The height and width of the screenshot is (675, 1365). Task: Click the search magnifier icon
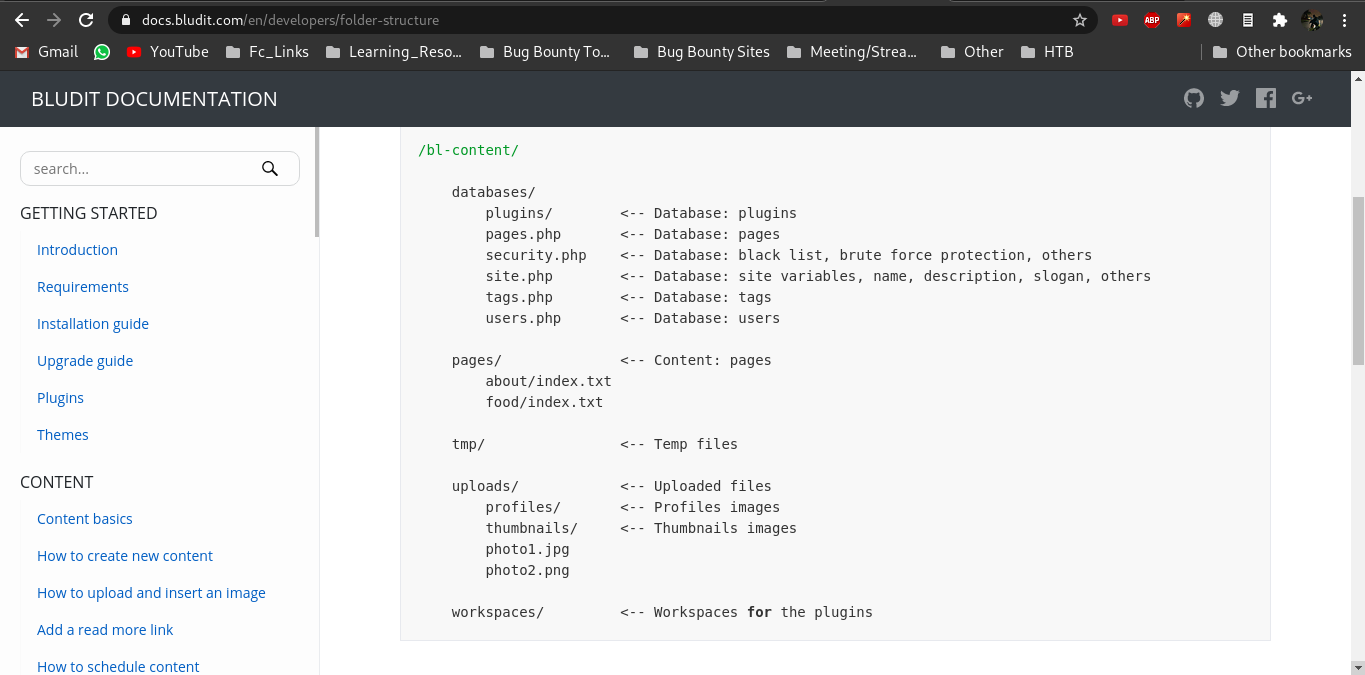270,169
